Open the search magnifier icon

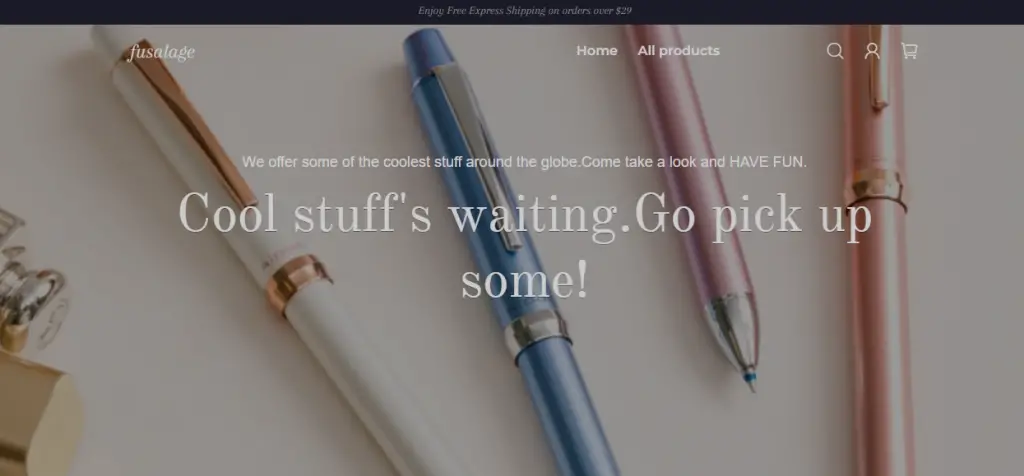point(835,51)
